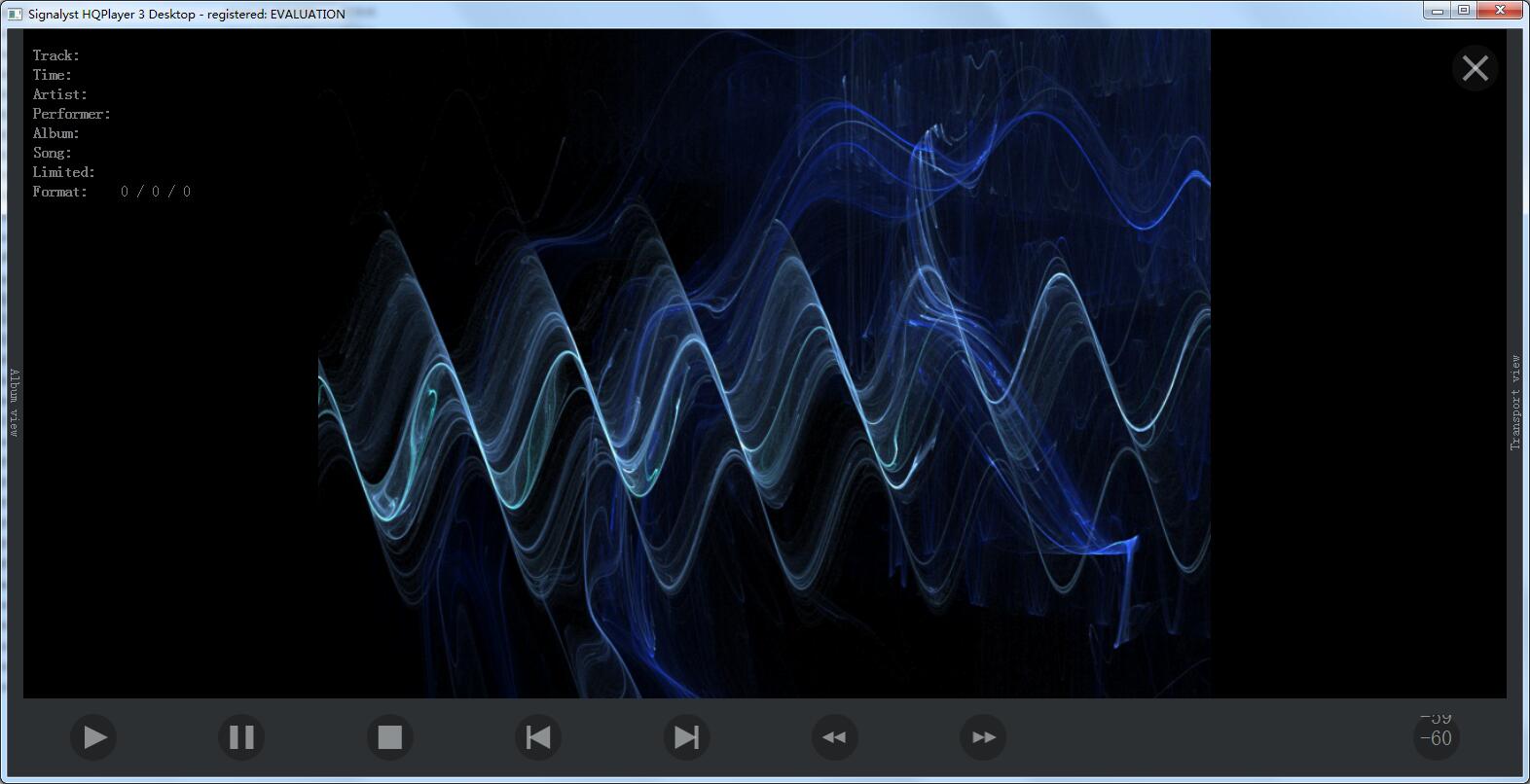Close the HQPlayer window from the title bar
1530x784 pixels.
click(x=1500, y=11)
